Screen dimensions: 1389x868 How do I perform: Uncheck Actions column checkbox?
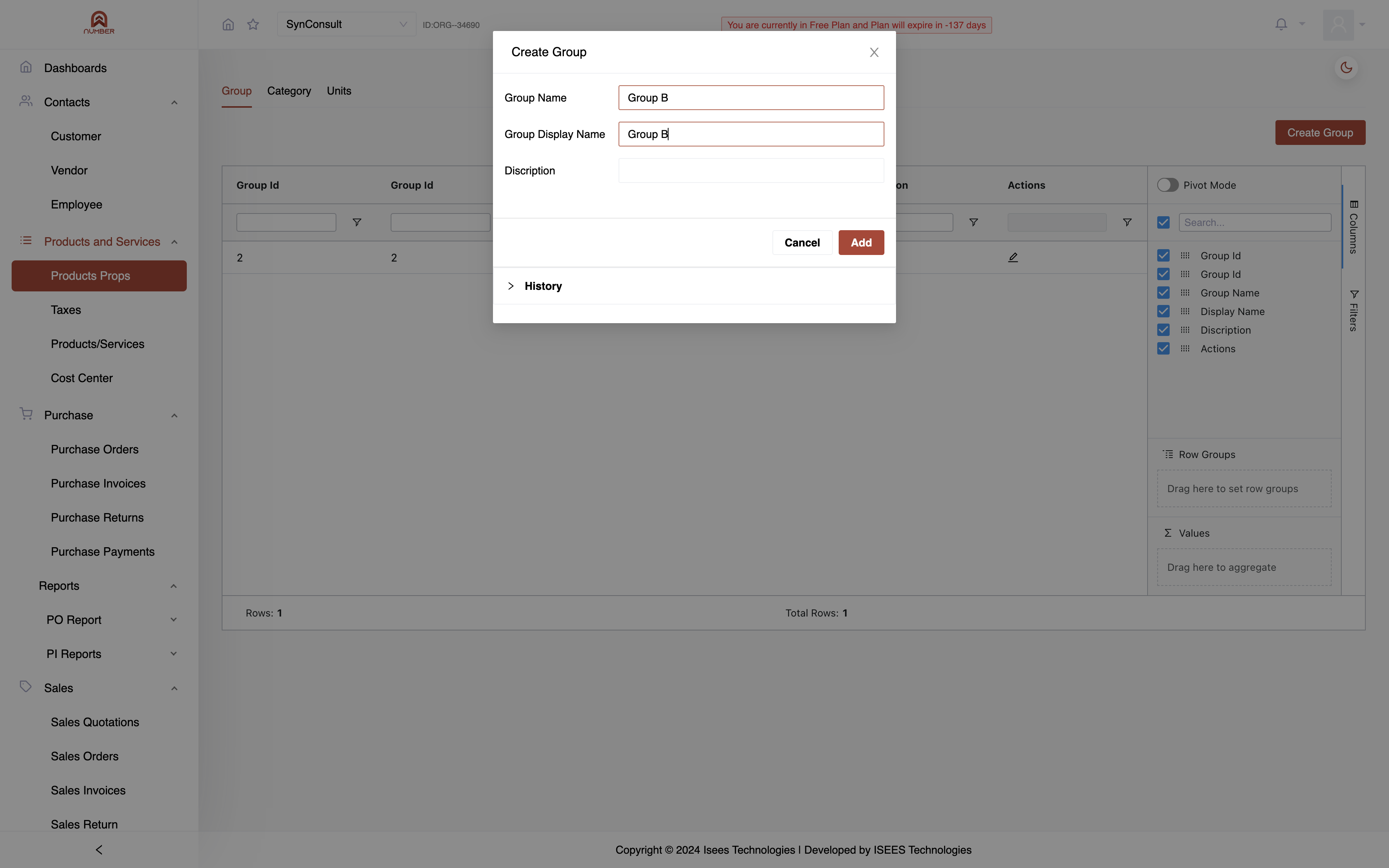click(1163, 348)
